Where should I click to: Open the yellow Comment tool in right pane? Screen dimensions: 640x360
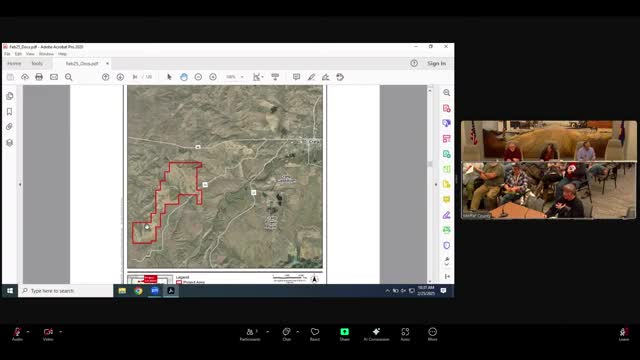tap(447, 200)
